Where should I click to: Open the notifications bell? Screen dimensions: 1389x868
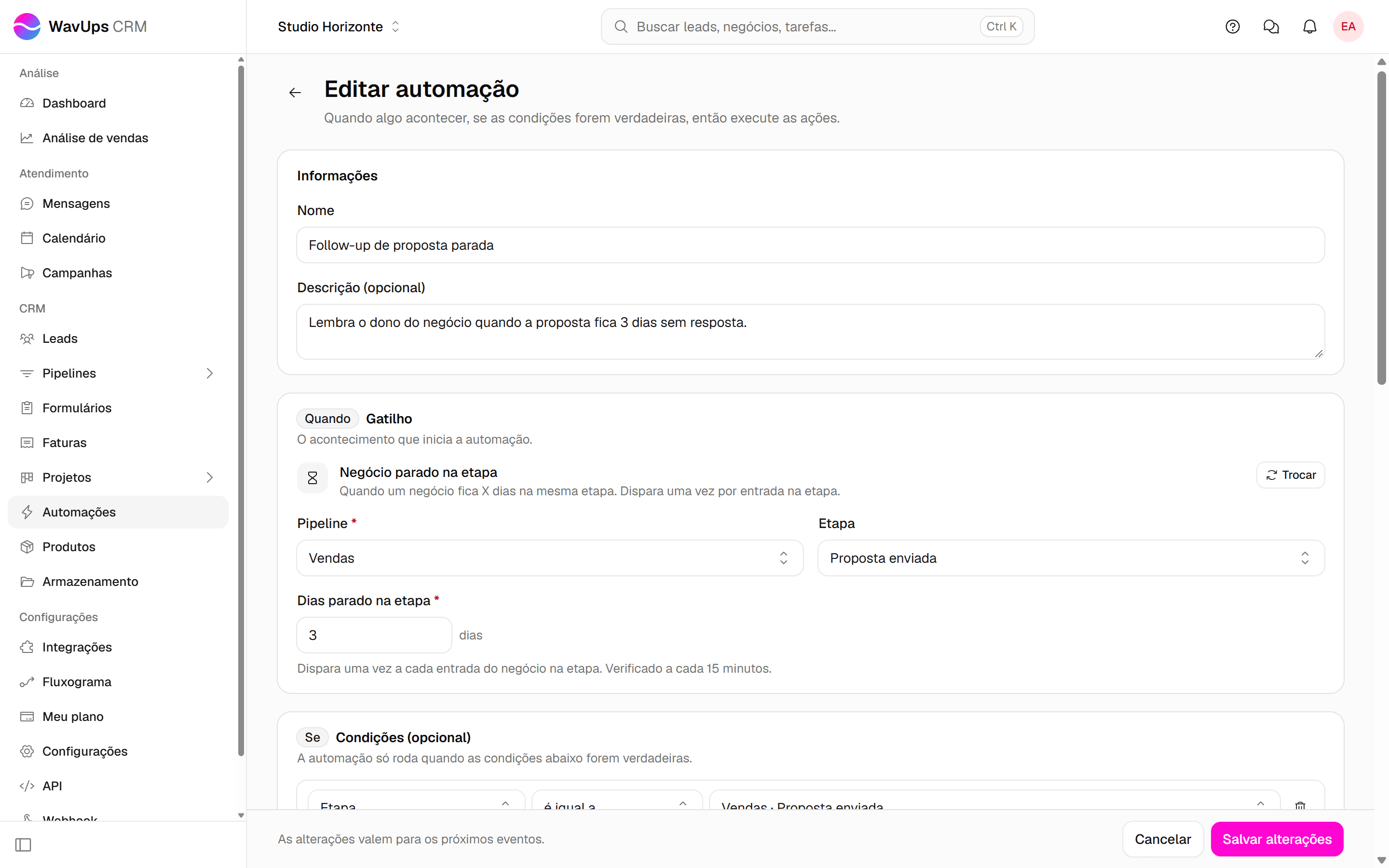tap(1309, 27)
